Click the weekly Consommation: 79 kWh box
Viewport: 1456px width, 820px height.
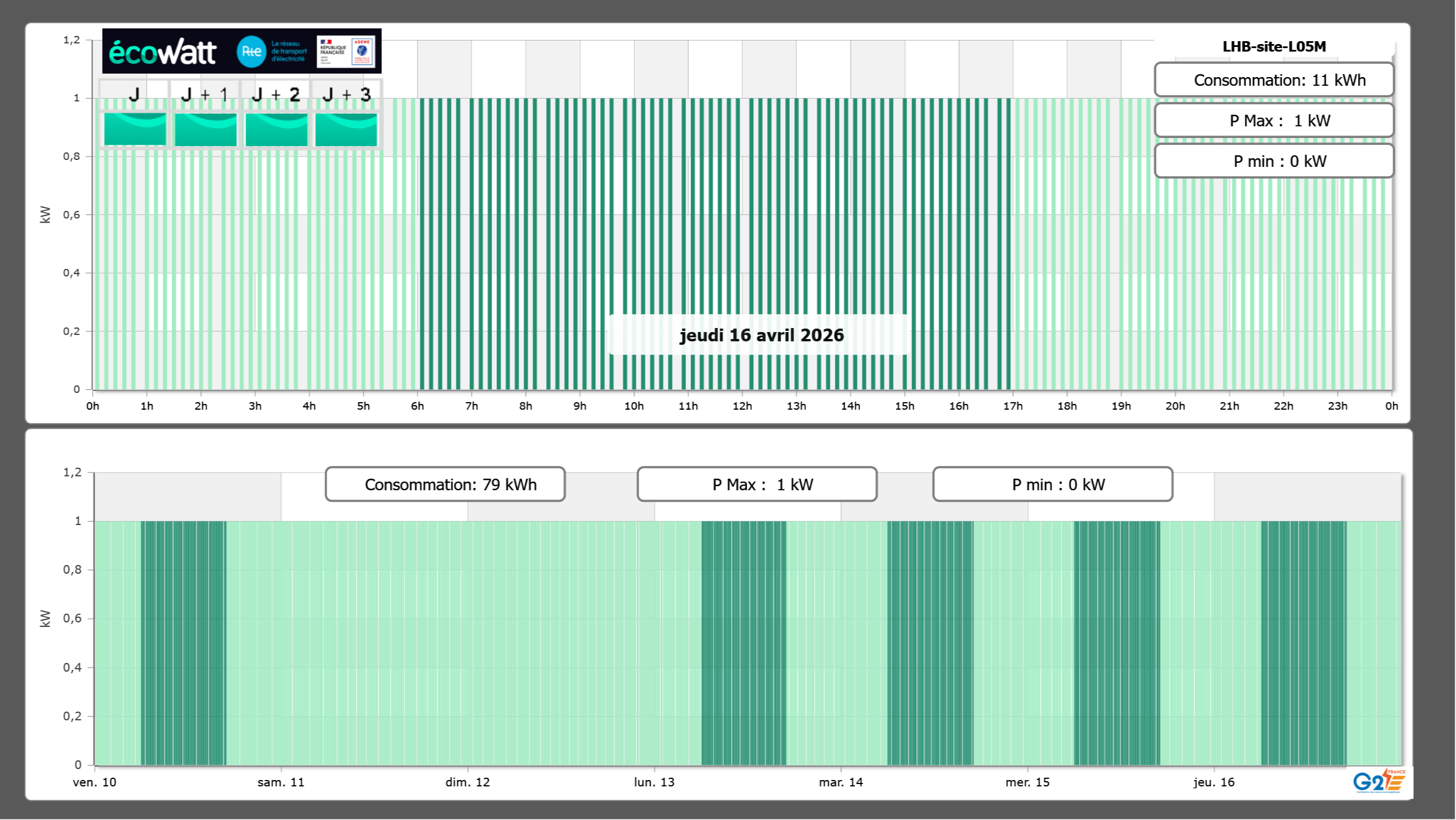(445, 484)
